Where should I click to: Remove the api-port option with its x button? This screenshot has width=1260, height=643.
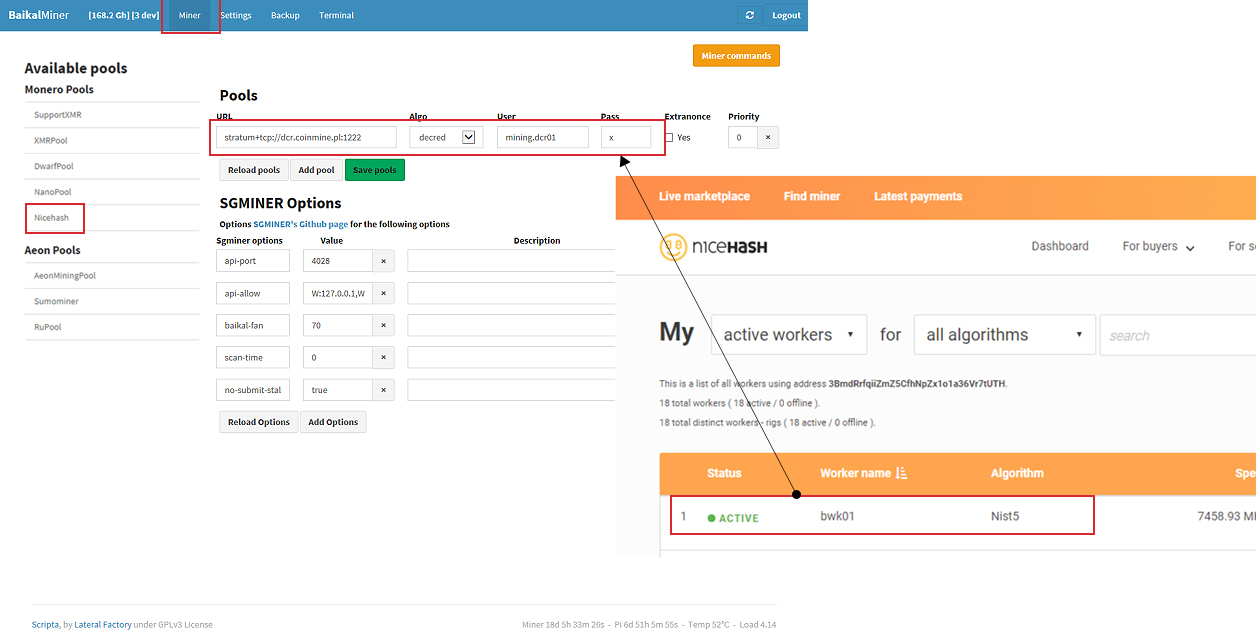pyautogui.click(x=385, y=261)
